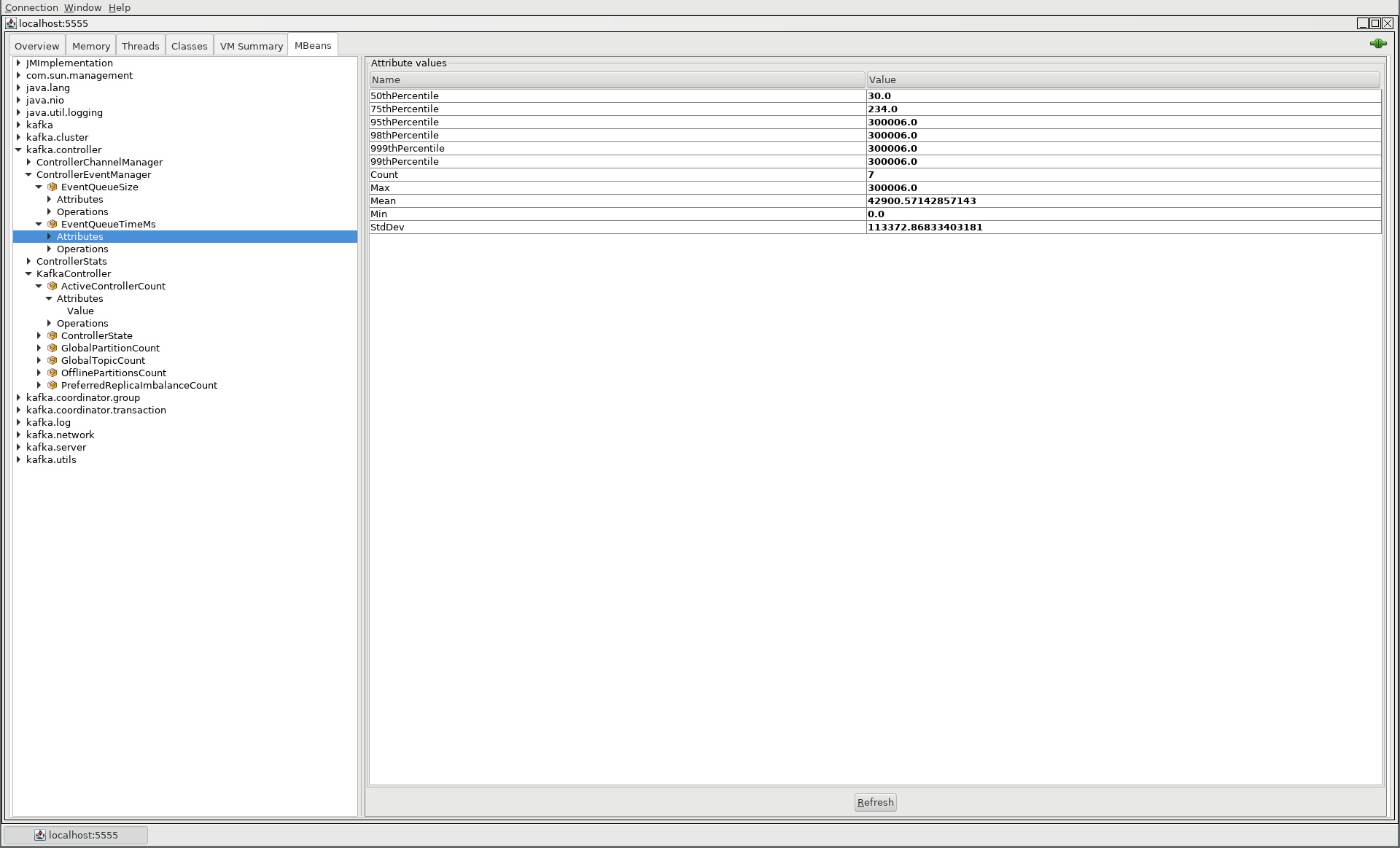Click the localhost:5555 taskbar button
This screenshot has height=848, width=1400.
tap(76, 835)
